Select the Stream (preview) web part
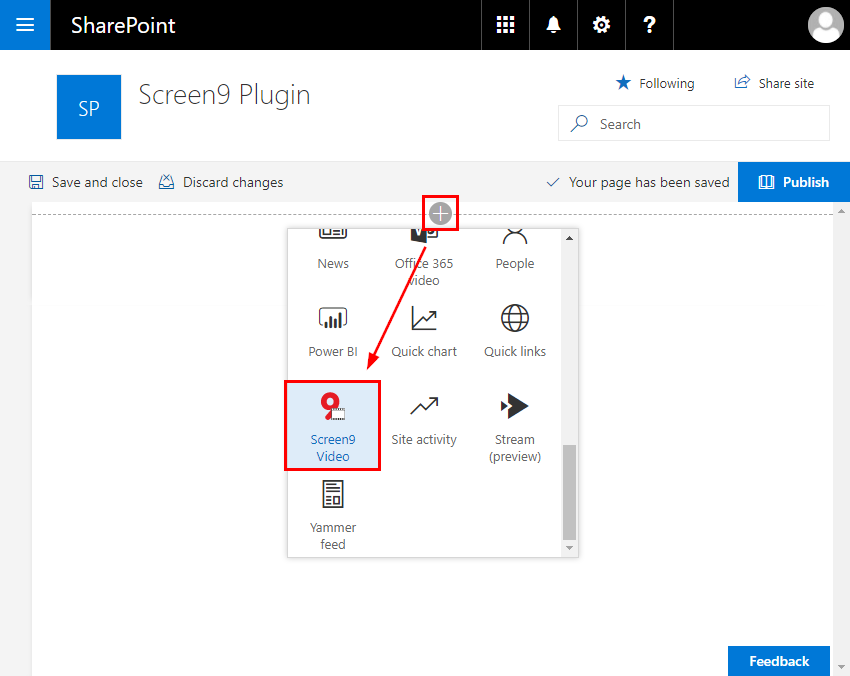 (515, 426)
